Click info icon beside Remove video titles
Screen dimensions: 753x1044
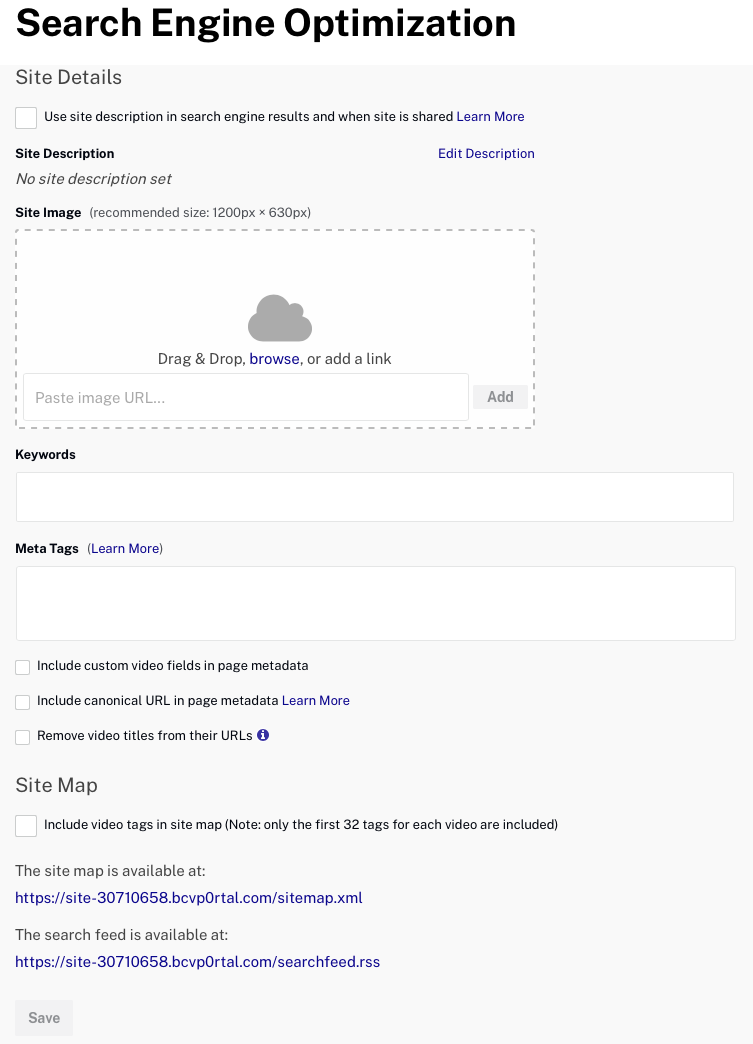263,735
